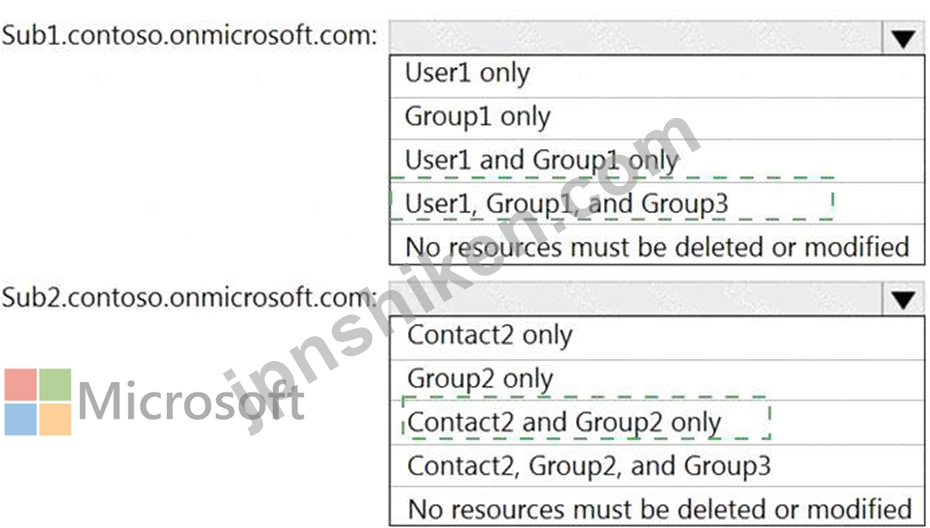
Task: Click the Sub1 dropdown selection field
Action: [x=636, y=39]
